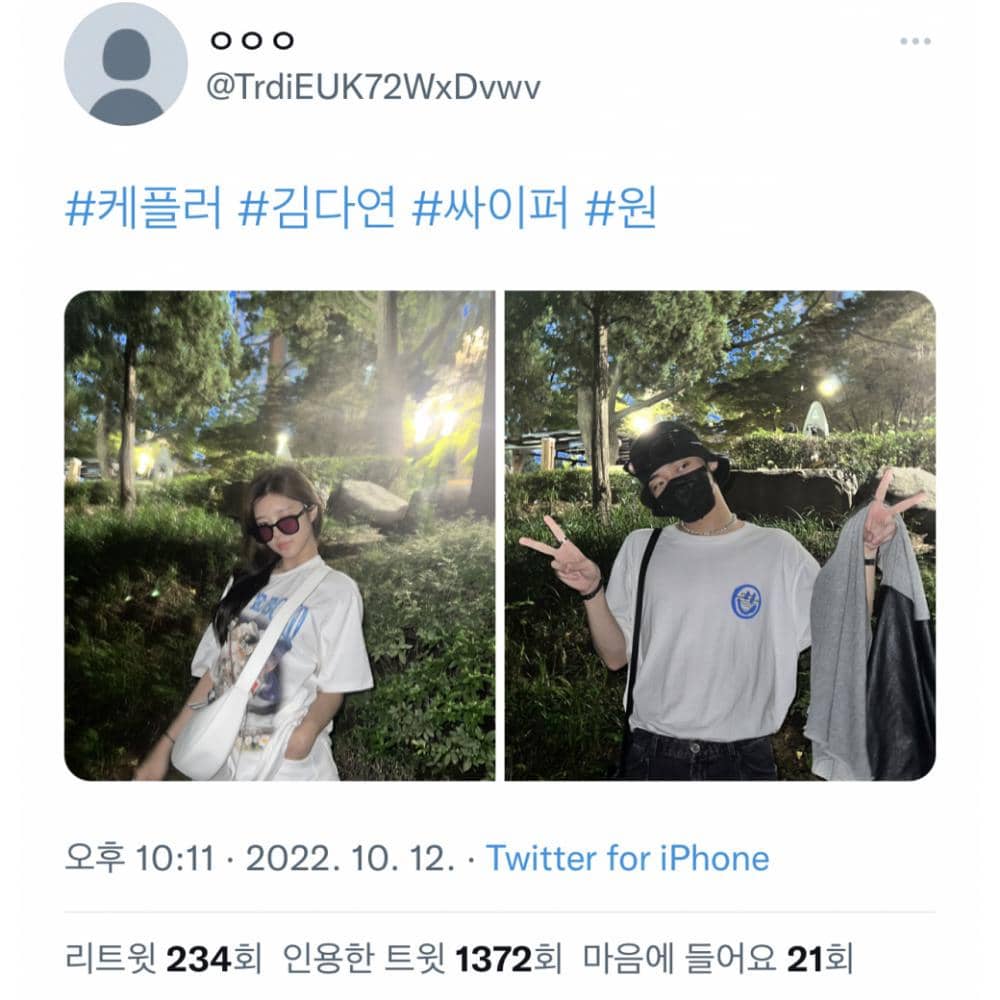This screenshot has width=1000, height=1000.
Task: Click the 오후 10:11 timestamp
Action: point(140,858)
